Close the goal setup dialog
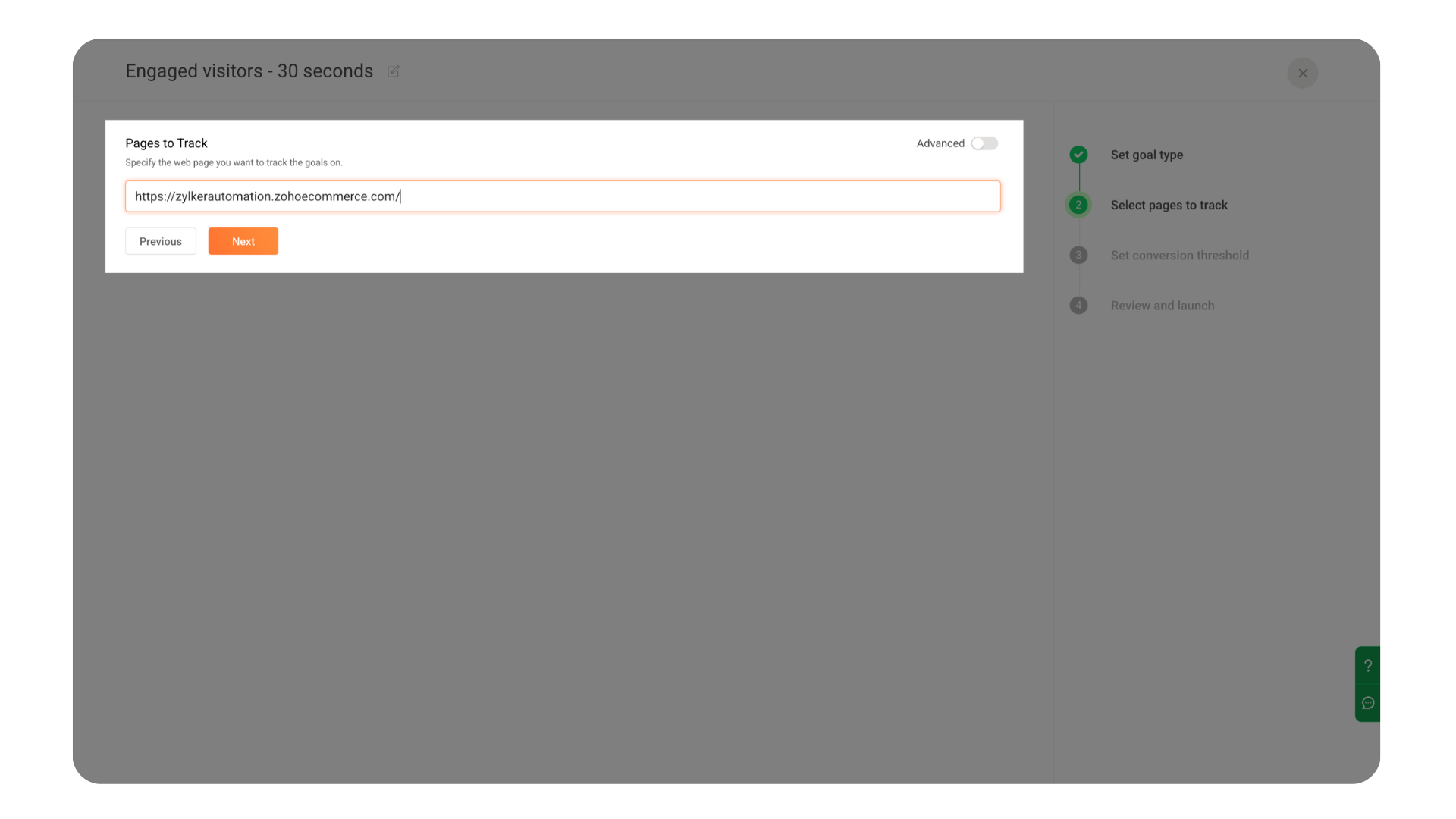 tap(1302, 74)
